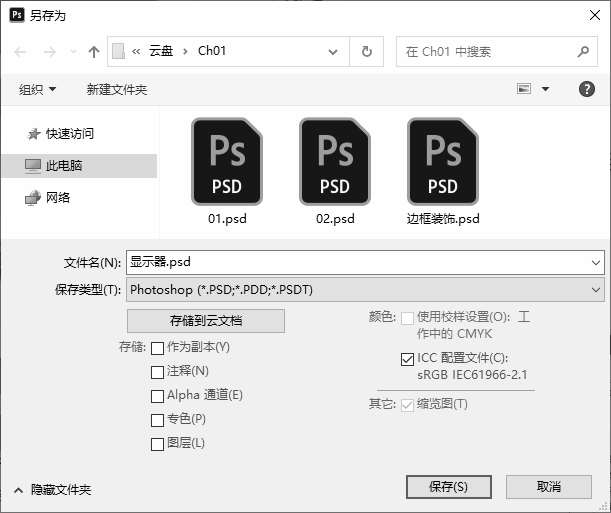Go forward with the right arrow
This screenshot has height=513, width=611.
click(x=49, y=52)
